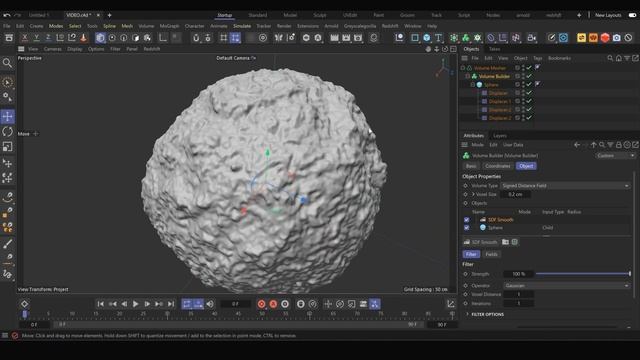640x360 pixels.
Task: Click the filter icon in Objects manager
Action: (627, 58)
